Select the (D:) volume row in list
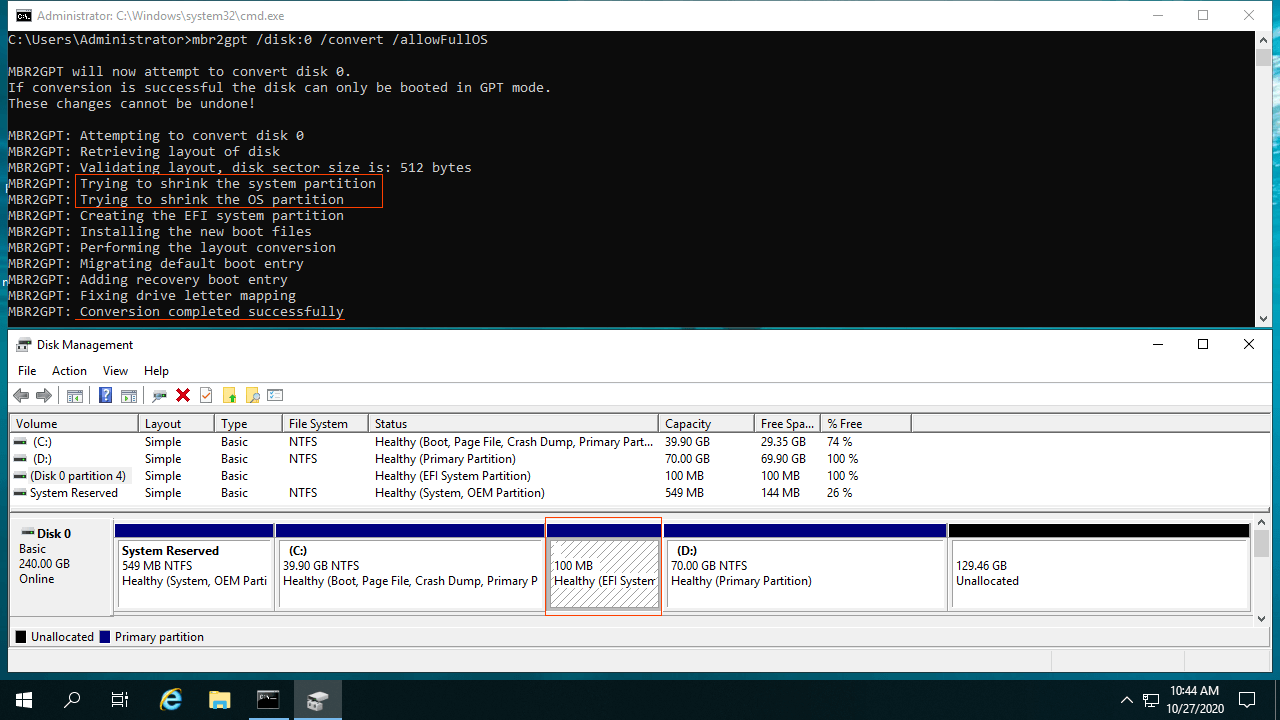Screen dimensions: 1280x720 tap(41, 459)
